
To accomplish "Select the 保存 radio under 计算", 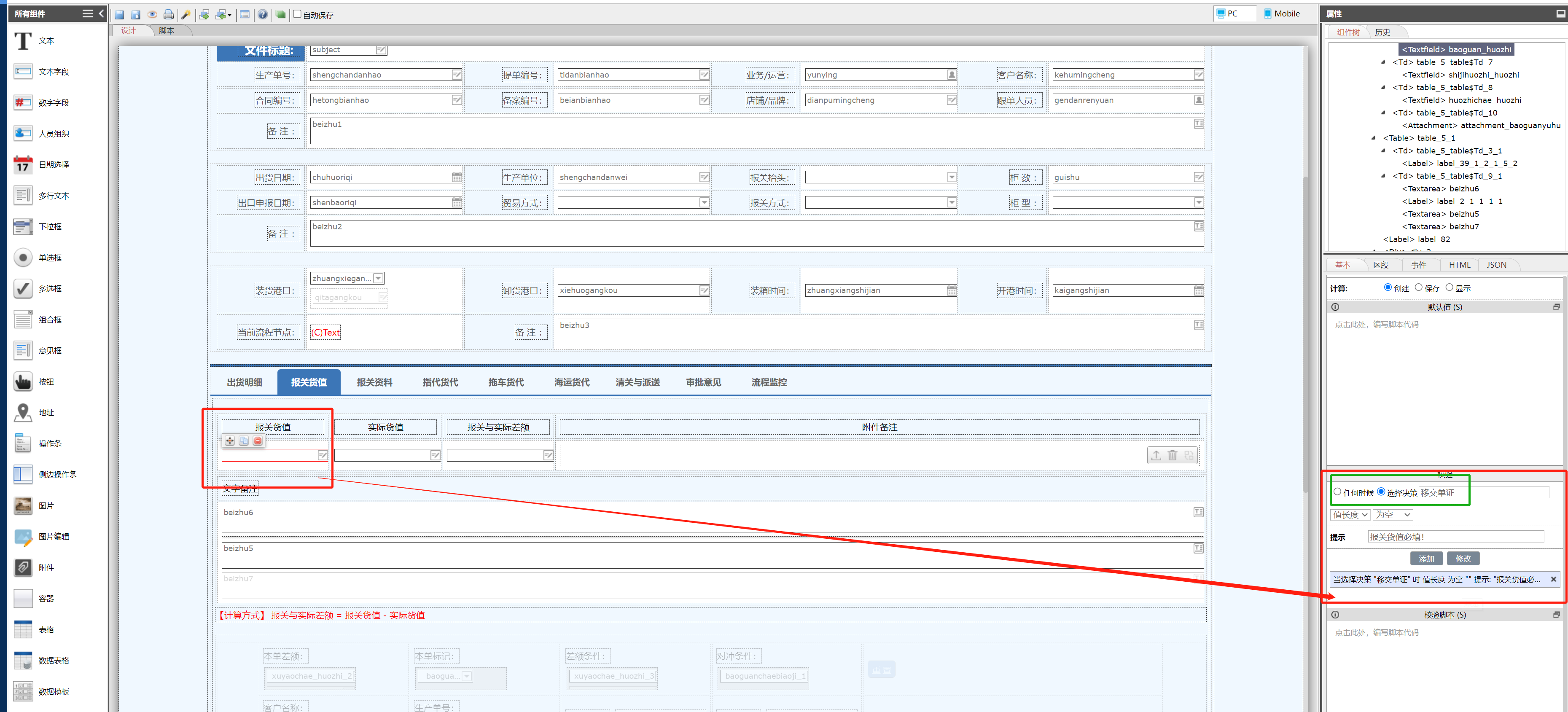I will pyautogui.click(x=1418, y=288).
